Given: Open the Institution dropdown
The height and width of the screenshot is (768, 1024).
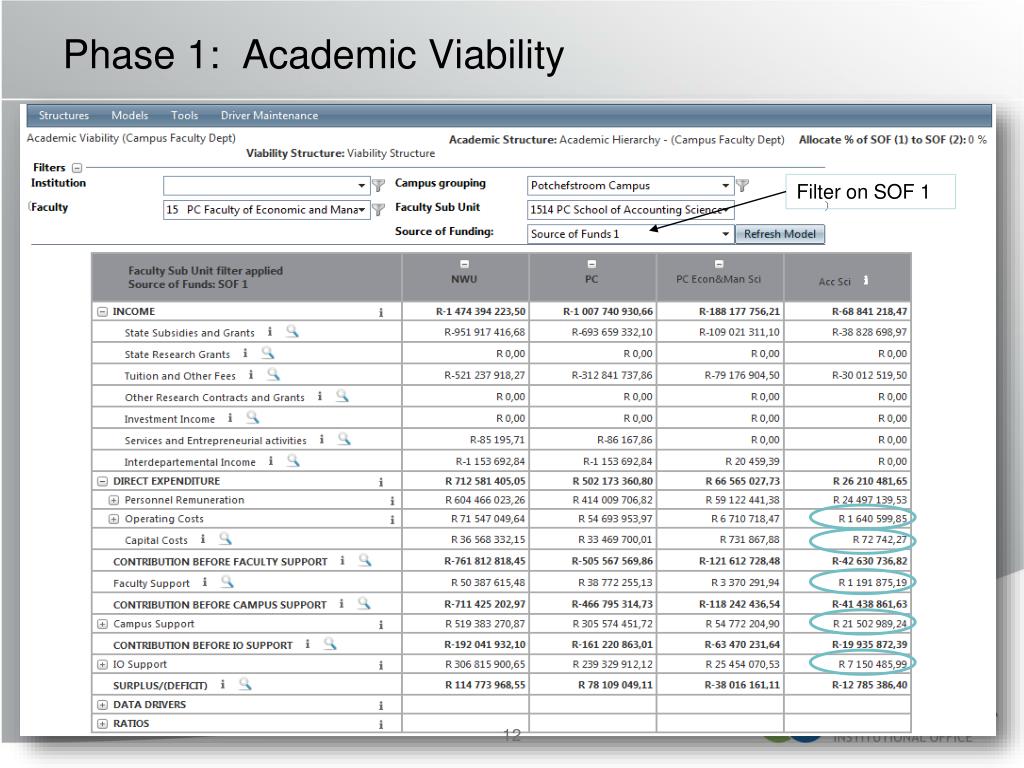Looking at the screenshot, I should [x=266, y=185].
